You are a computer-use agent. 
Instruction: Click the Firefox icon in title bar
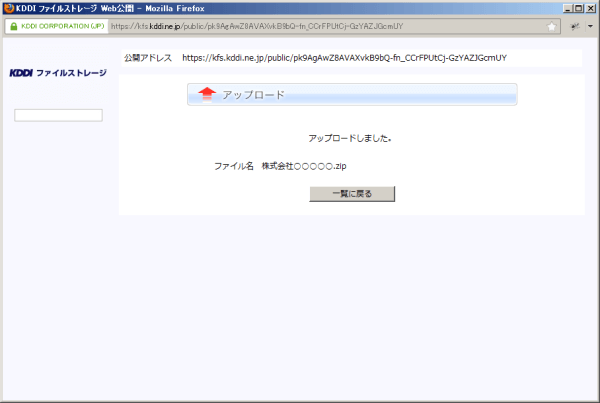(x=9, y=8)
